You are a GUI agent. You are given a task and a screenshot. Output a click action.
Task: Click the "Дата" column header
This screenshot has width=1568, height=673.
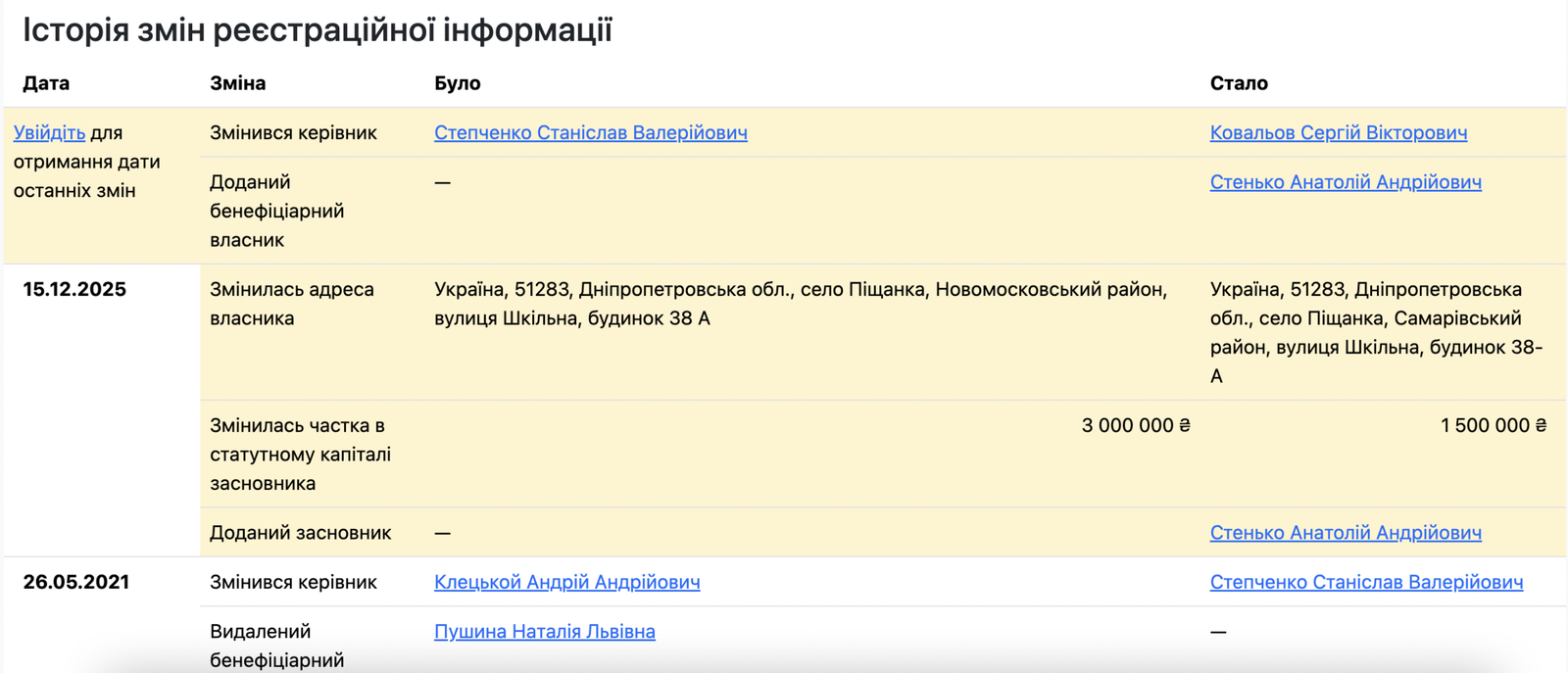tap(46, 83)
